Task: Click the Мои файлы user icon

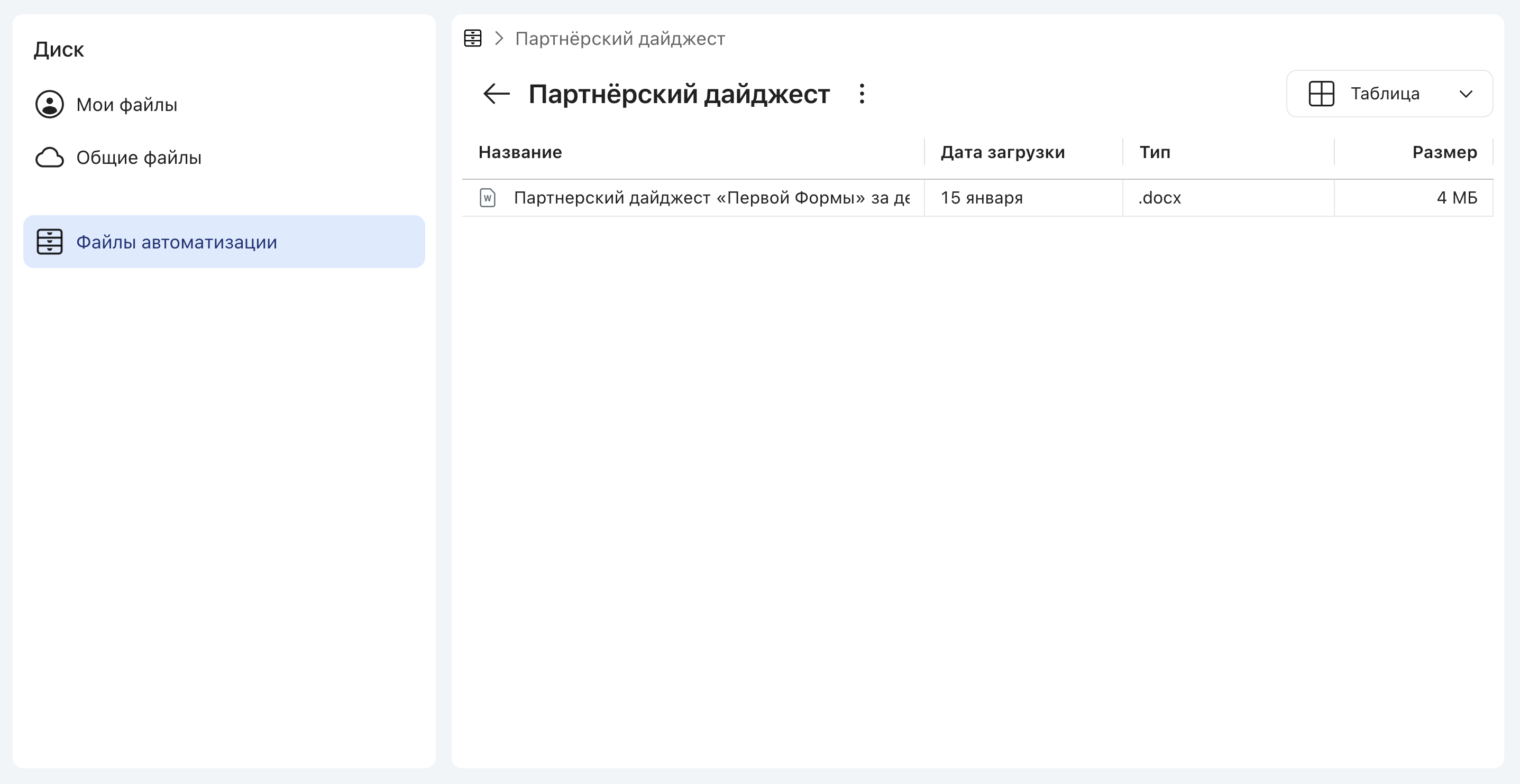Action: (x=50, y=105)
